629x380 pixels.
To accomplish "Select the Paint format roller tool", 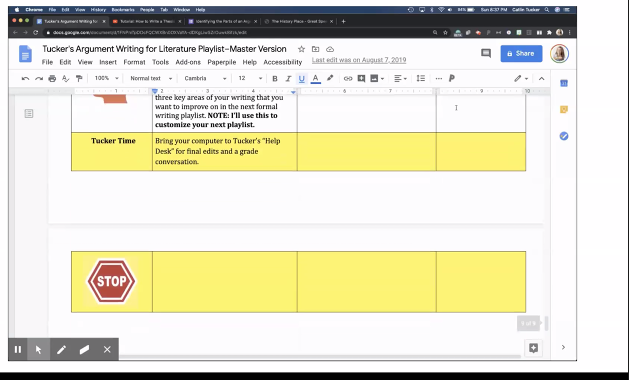I will pos(79,79).
